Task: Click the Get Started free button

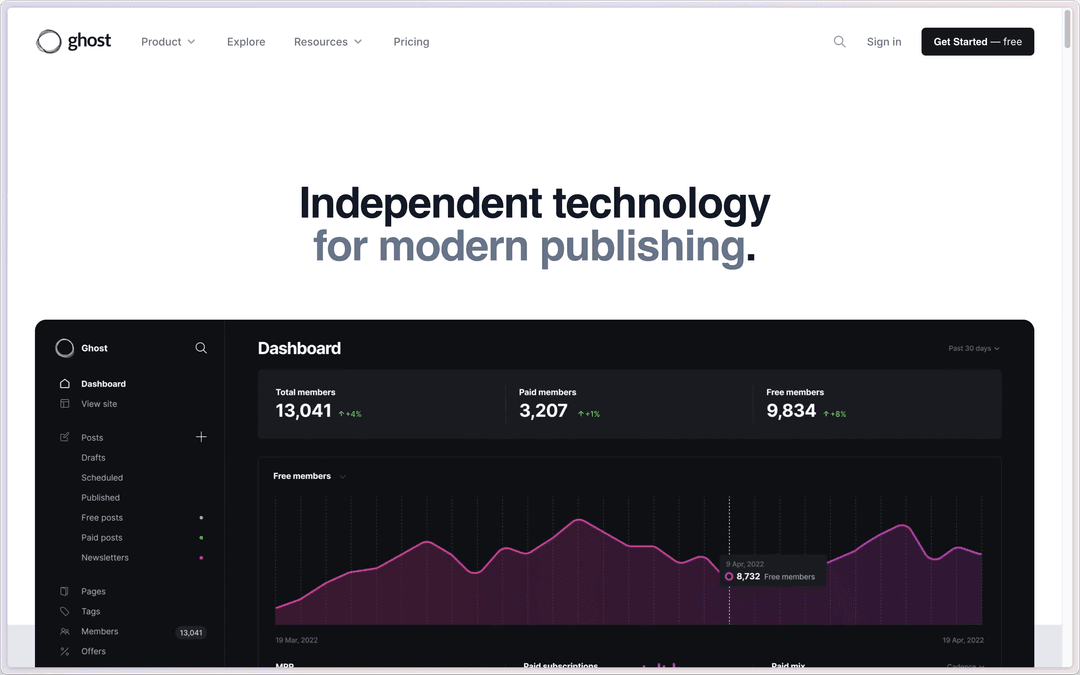Action: tap(977, 41)
